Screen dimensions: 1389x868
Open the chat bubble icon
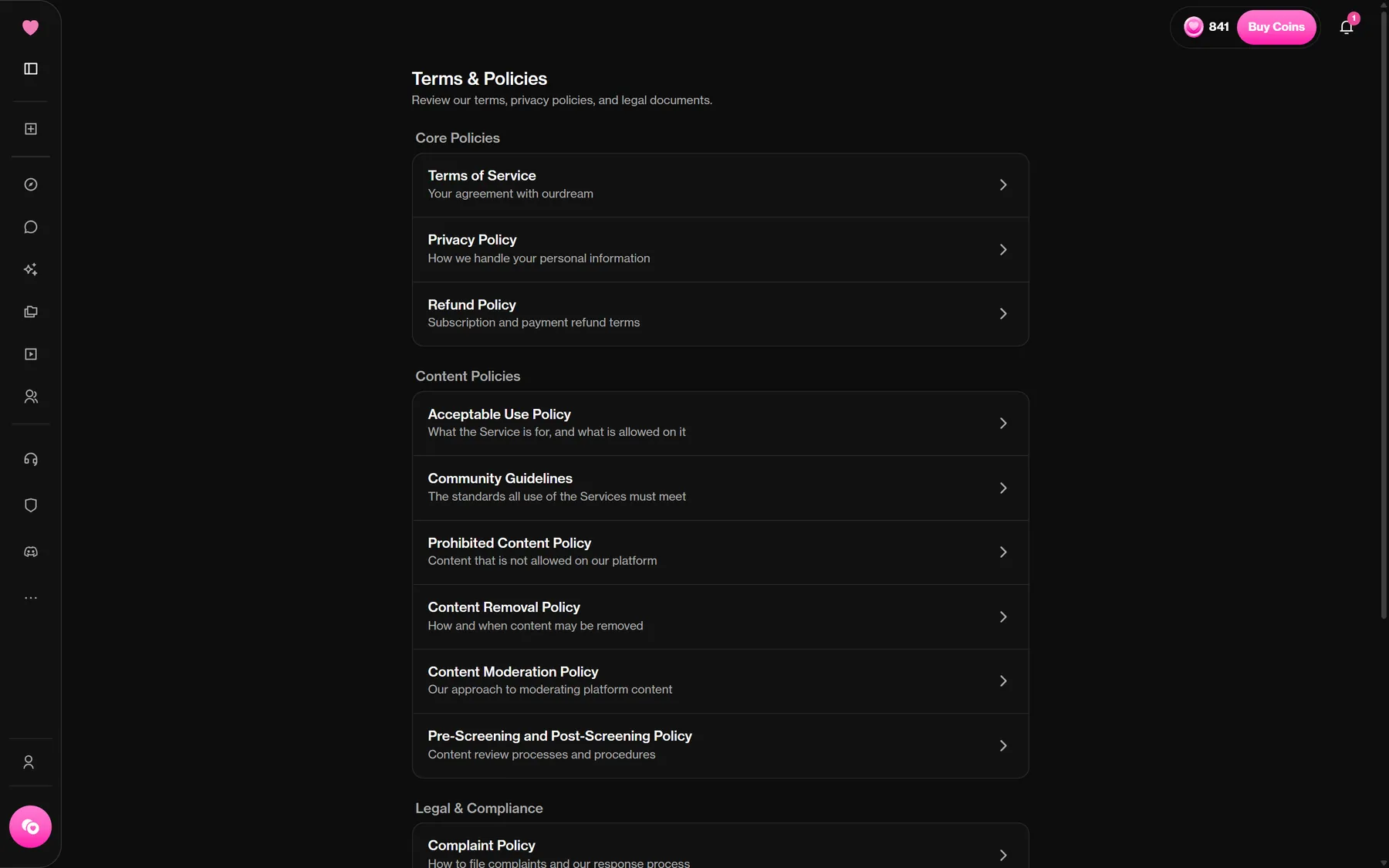pos(31,227)
